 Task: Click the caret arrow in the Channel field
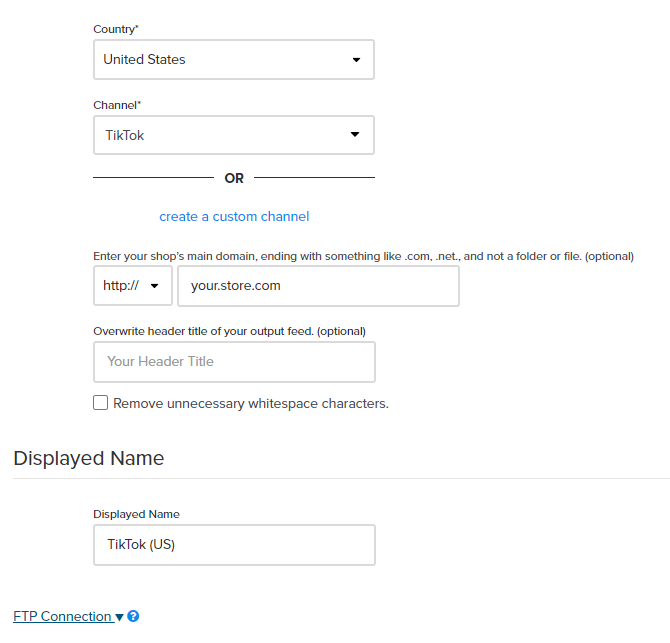coord(356,135)
